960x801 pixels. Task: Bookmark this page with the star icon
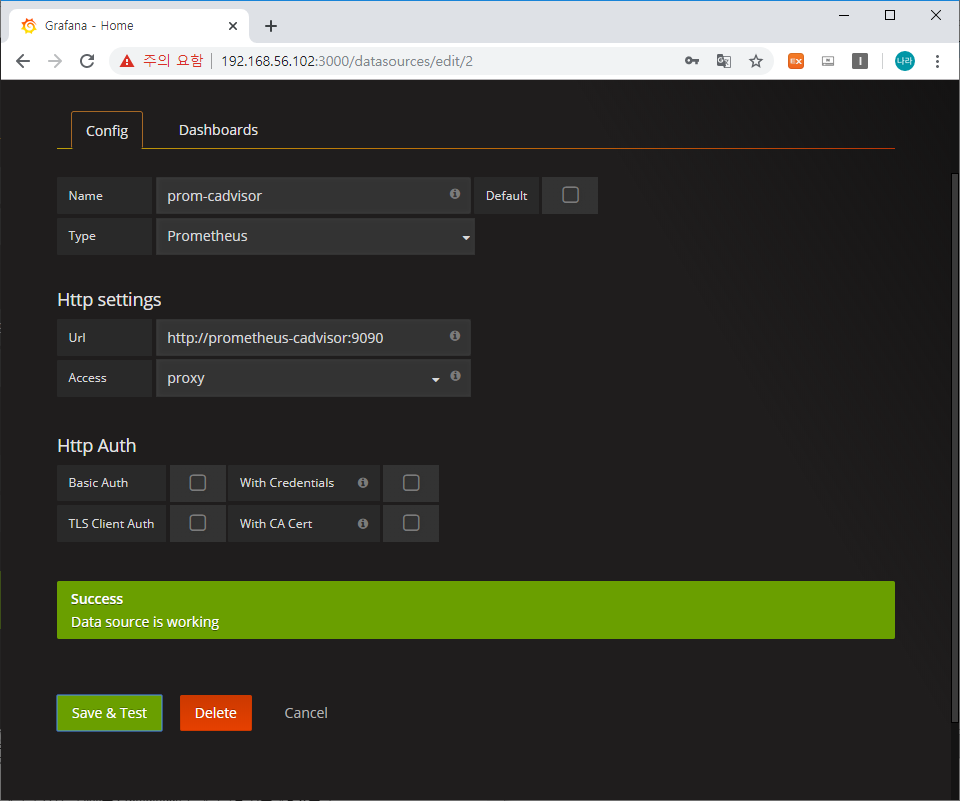[x=756, y=61]
